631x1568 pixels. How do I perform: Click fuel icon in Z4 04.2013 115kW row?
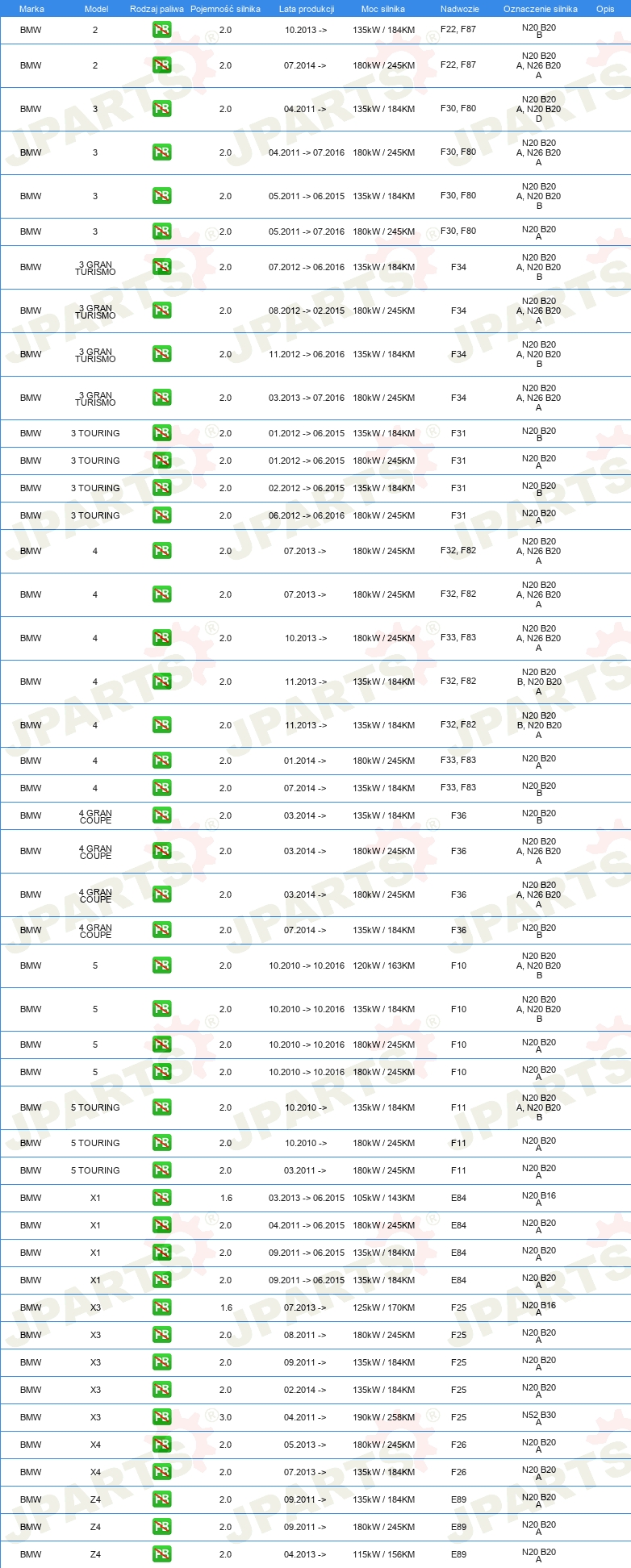point(161,1554)
